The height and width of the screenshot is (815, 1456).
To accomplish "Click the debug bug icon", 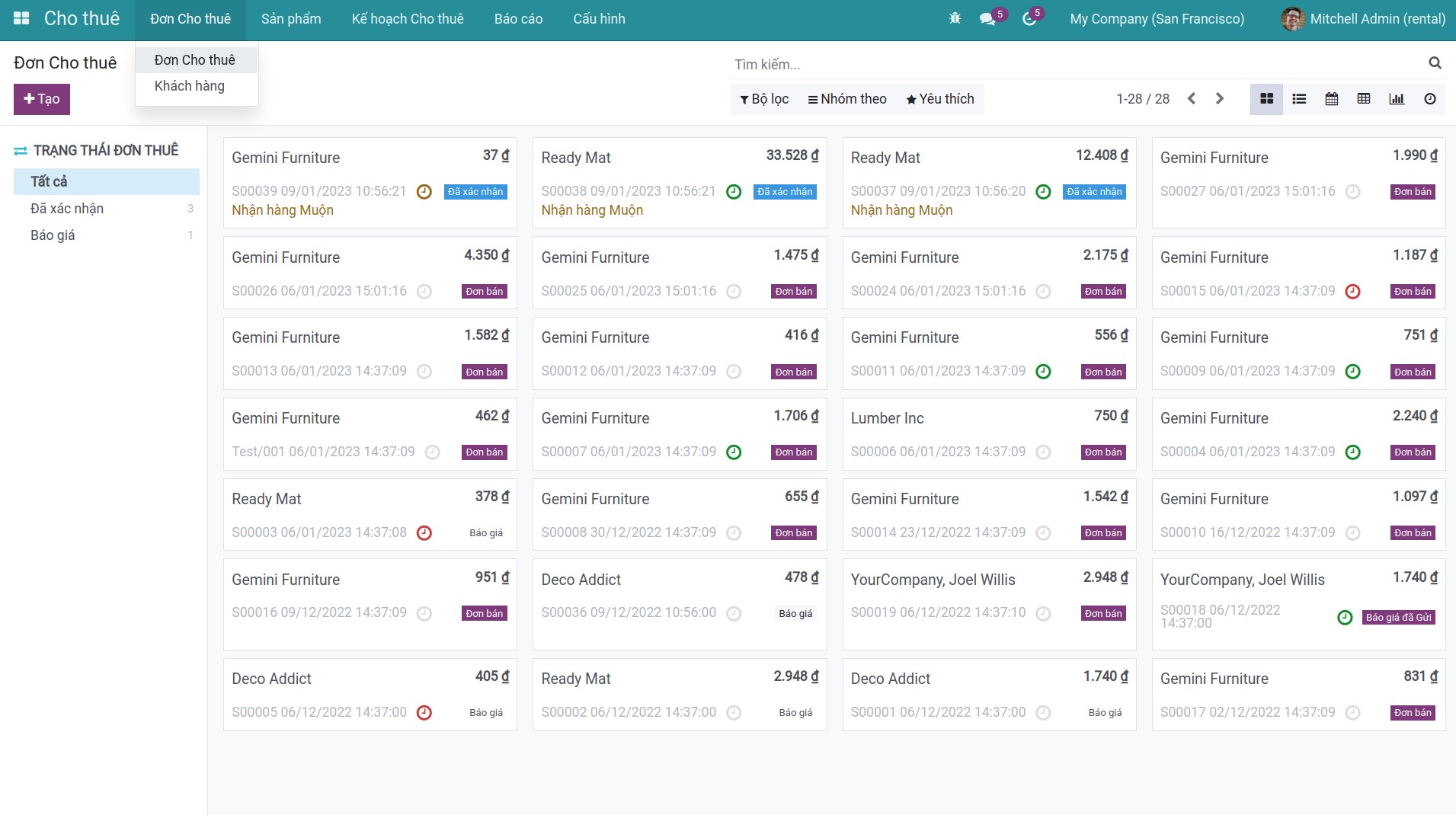I will 955,19.
